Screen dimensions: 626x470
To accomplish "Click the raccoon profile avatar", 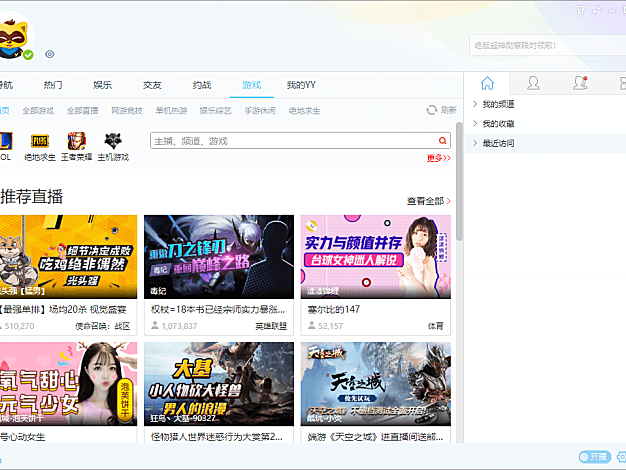I will point(13,38).
